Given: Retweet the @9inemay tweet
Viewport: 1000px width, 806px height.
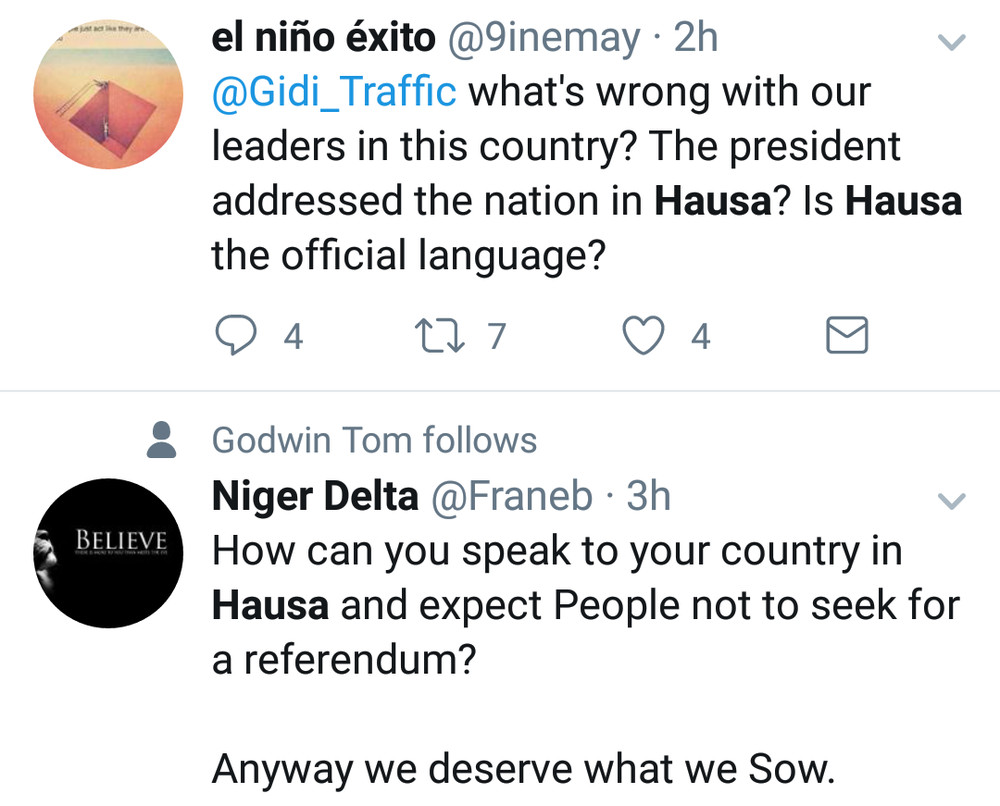Looking at the screenshot, I should 439,335.
